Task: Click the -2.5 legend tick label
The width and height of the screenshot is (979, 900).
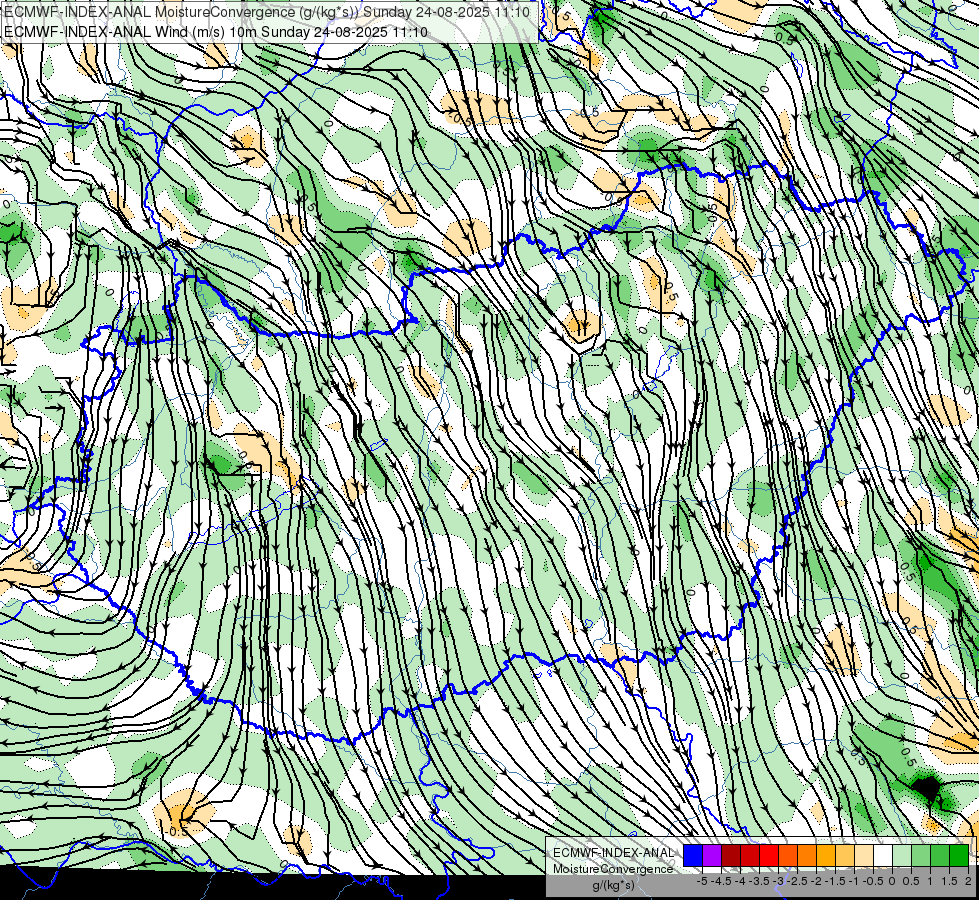Action: point(798,881)
